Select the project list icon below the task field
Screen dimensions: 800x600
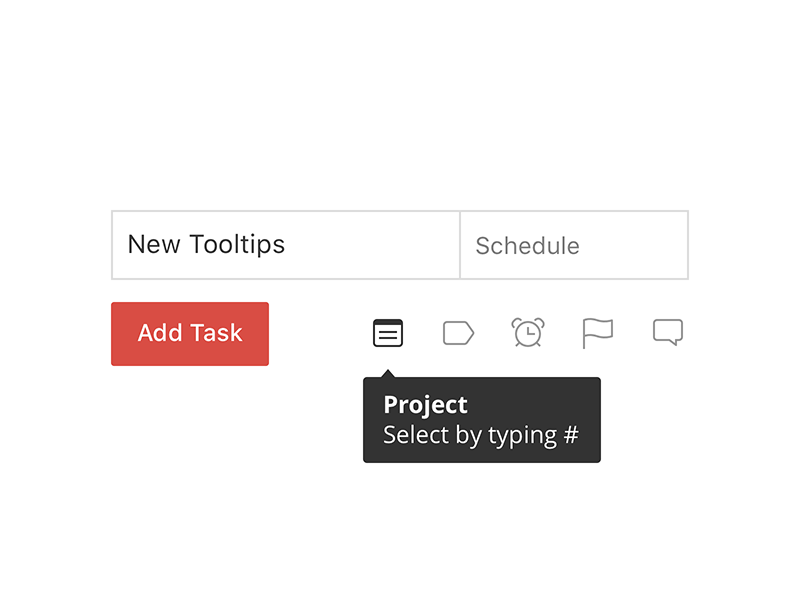[x=388, y=333]
